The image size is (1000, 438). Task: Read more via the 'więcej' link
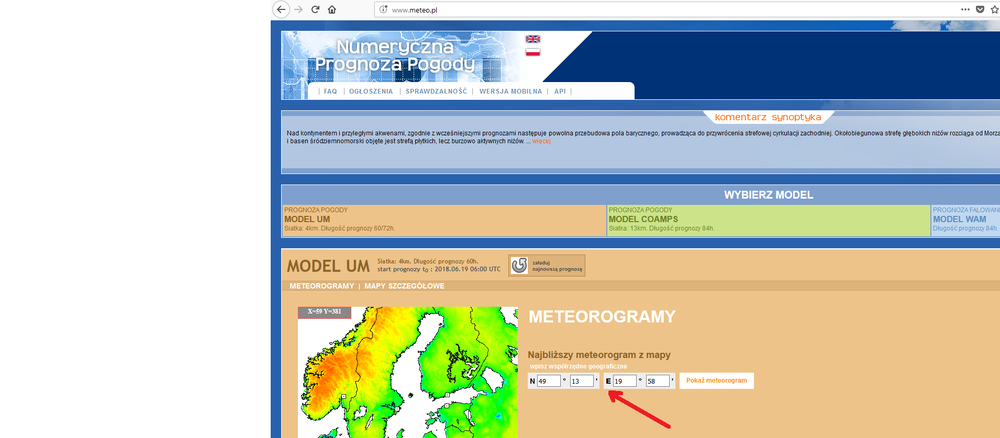pyautogui.click(x=541, y=142)
